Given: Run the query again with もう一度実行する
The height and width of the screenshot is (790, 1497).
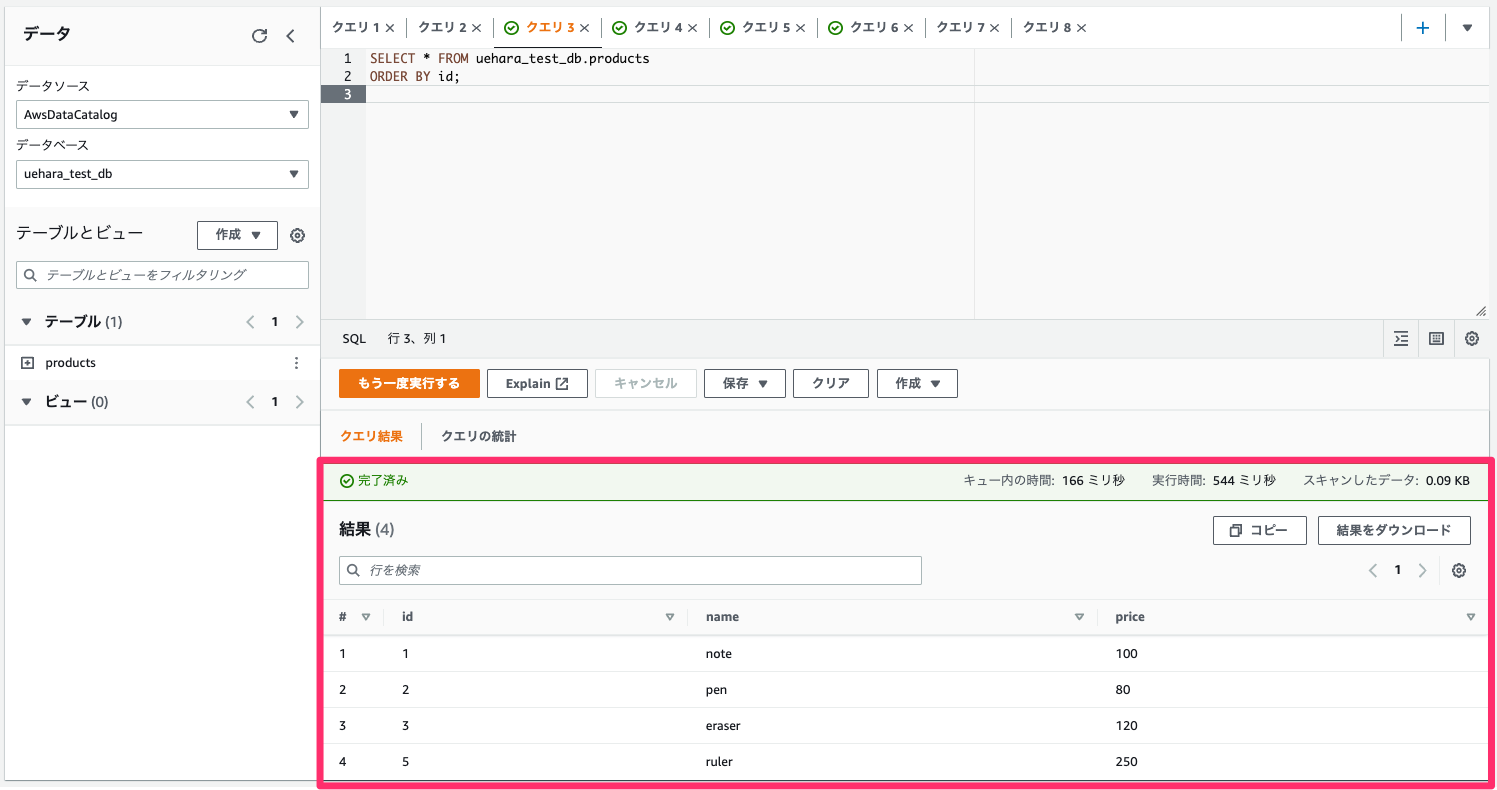Looking at the screenshot, I should (x=409, y=383).
